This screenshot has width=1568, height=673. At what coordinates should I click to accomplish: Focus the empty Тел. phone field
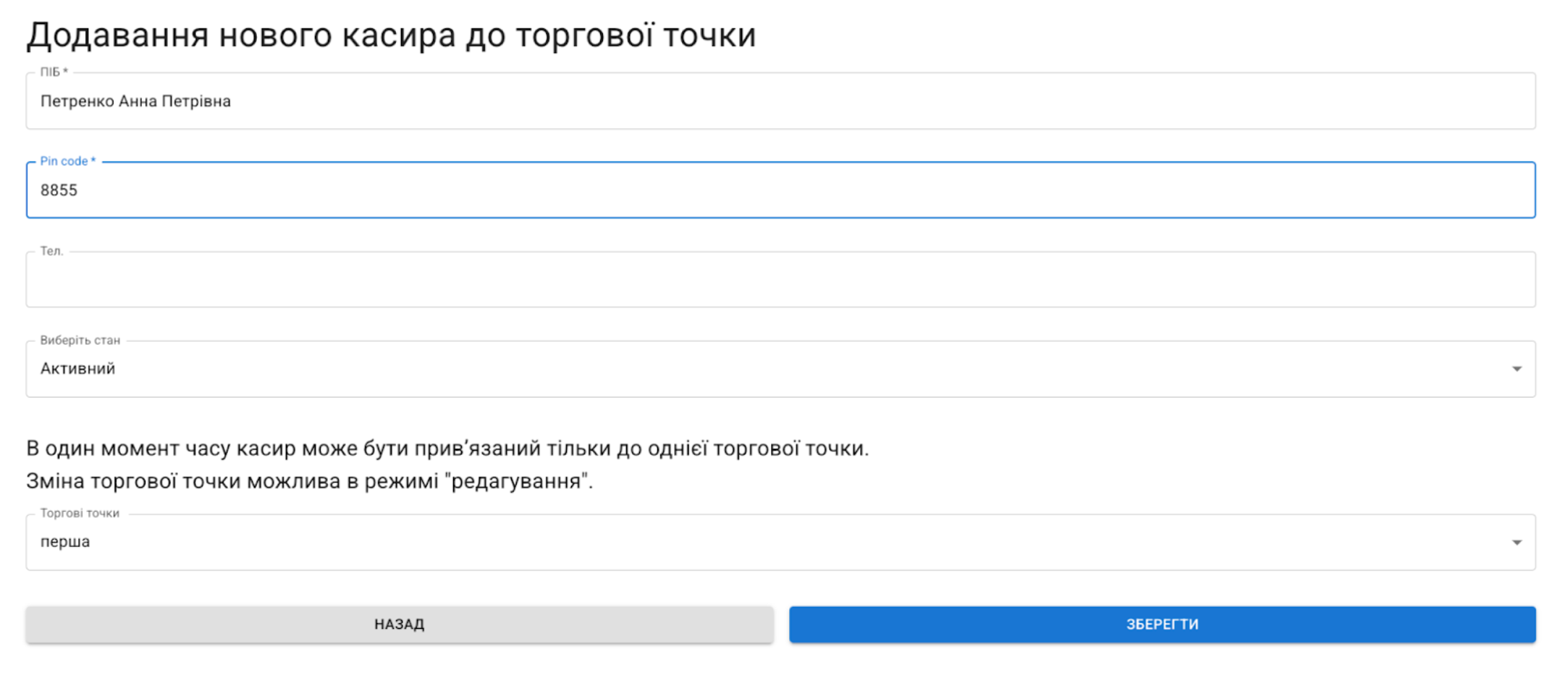click(780, 280)
